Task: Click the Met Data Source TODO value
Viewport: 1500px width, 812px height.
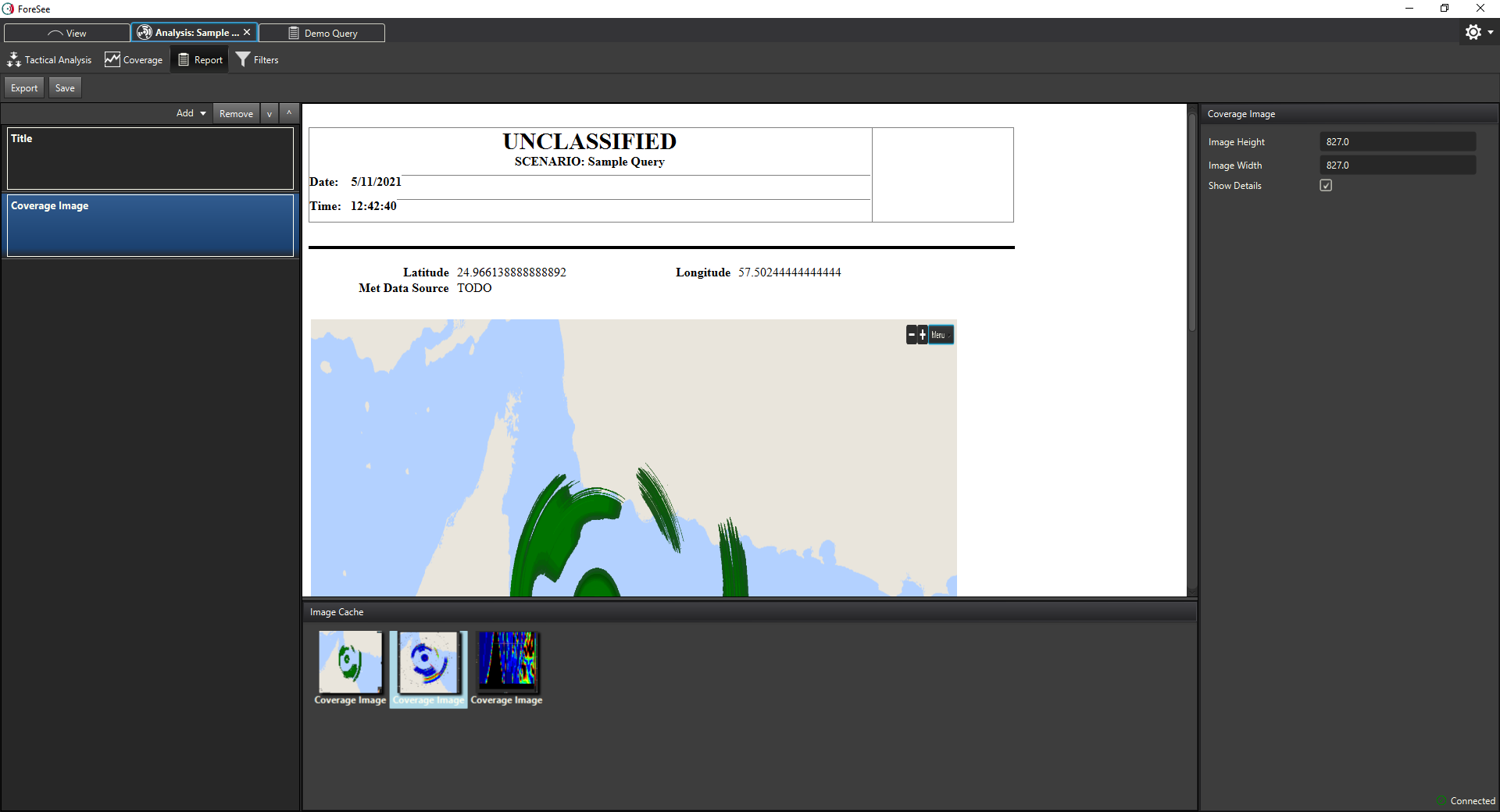Action: [474, 288]
